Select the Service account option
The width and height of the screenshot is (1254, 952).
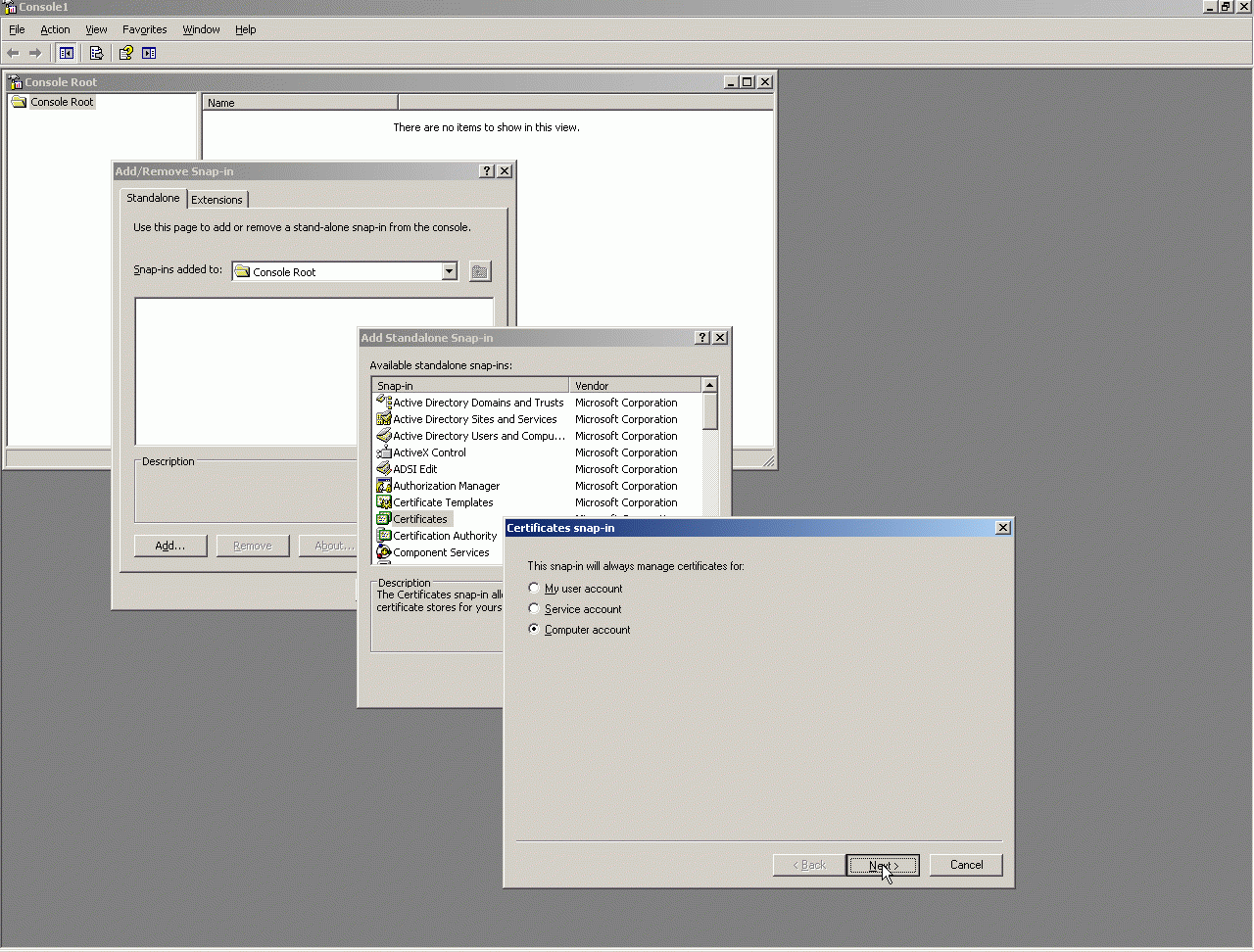(576, 609)
